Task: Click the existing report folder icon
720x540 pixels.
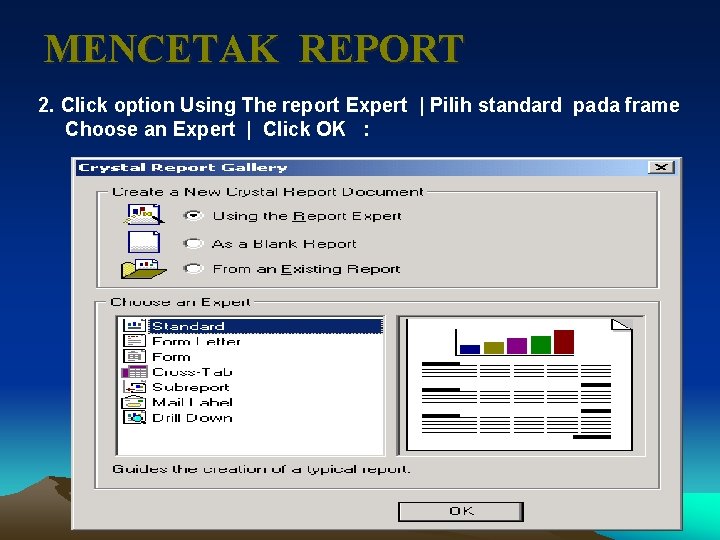Action: (x=143, y=269)
